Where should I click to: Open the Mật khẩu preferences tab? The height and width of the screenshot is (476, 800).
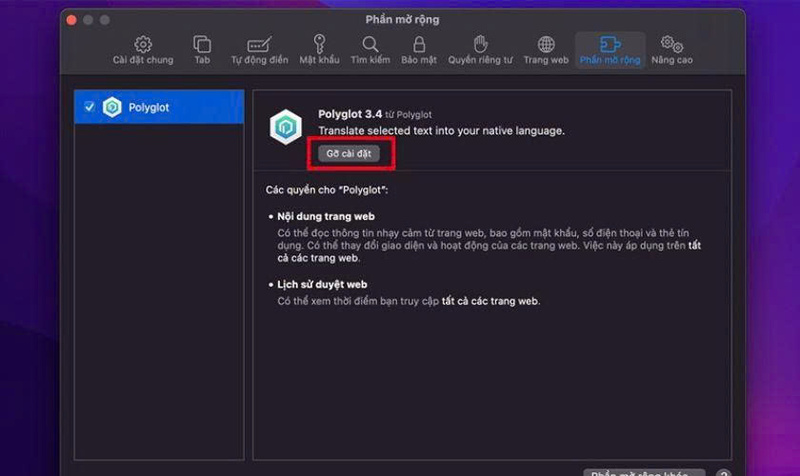319,50
